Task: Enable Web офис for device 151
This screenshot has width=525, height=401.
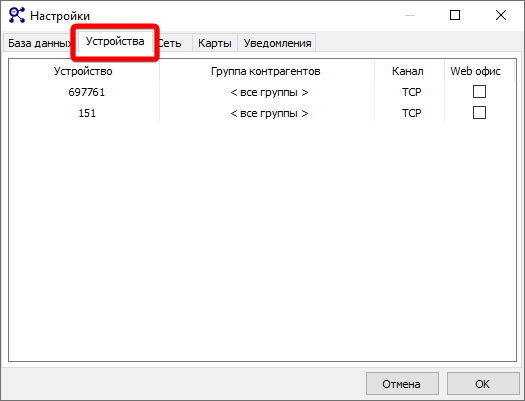Action: (479, 112)
